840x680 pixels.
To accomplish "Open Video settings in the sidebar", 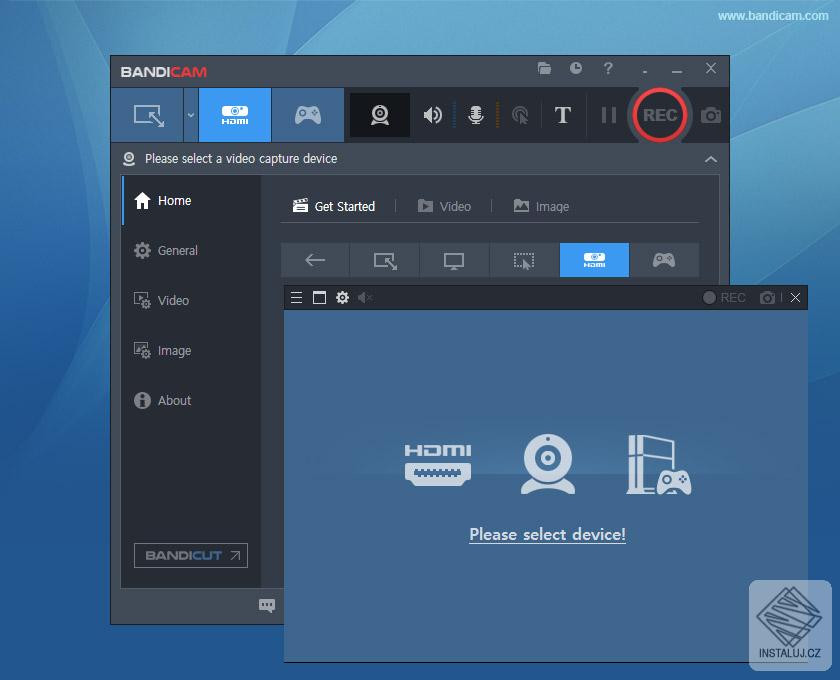I will (x=191, y=301).
